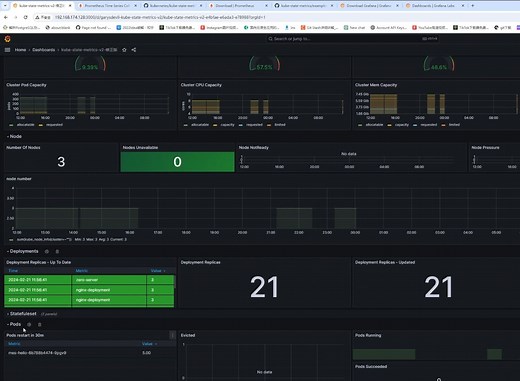
Task: Click the Cluster CPU Capacity panel title
Action: tap(201, 85)
